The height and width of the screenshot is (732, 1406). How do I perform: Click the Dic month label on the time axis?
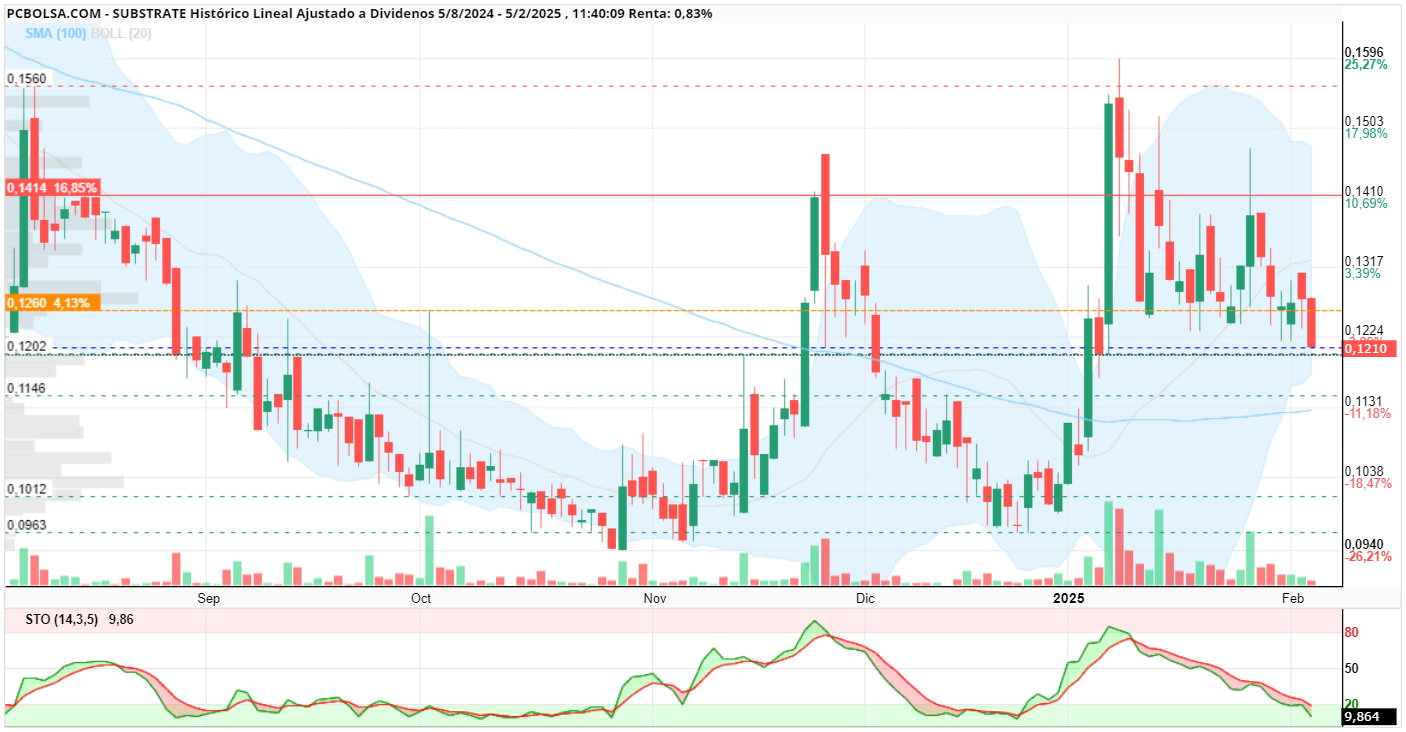pyautogui.click(x=865, y=599)
